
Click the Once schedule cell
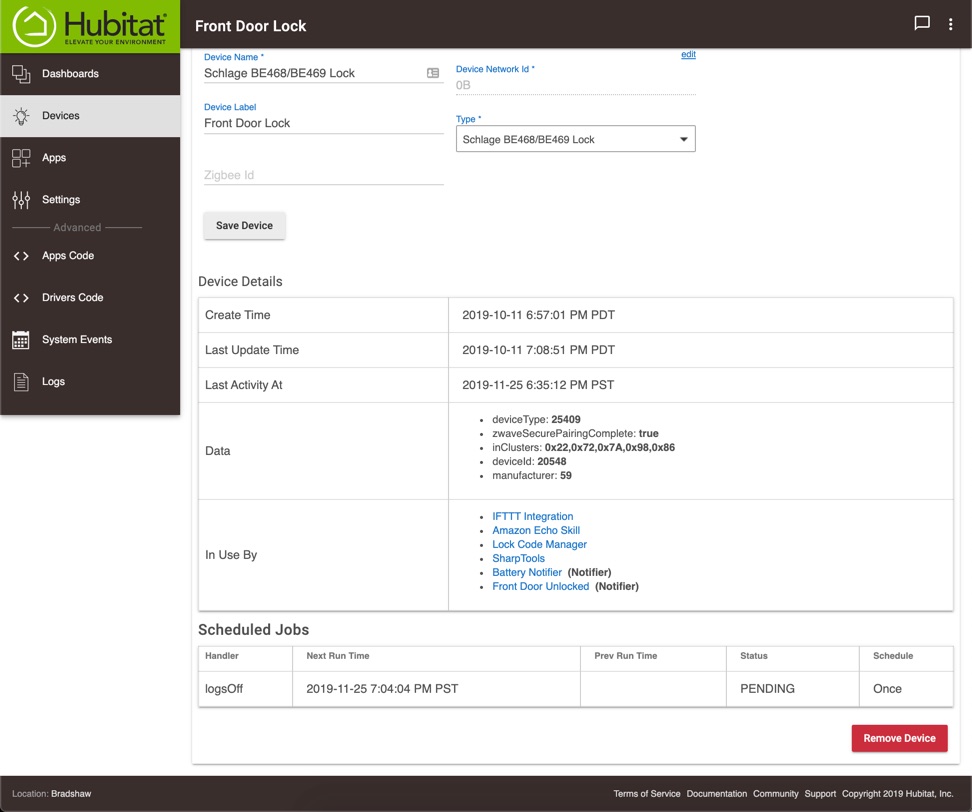[906, 689]
